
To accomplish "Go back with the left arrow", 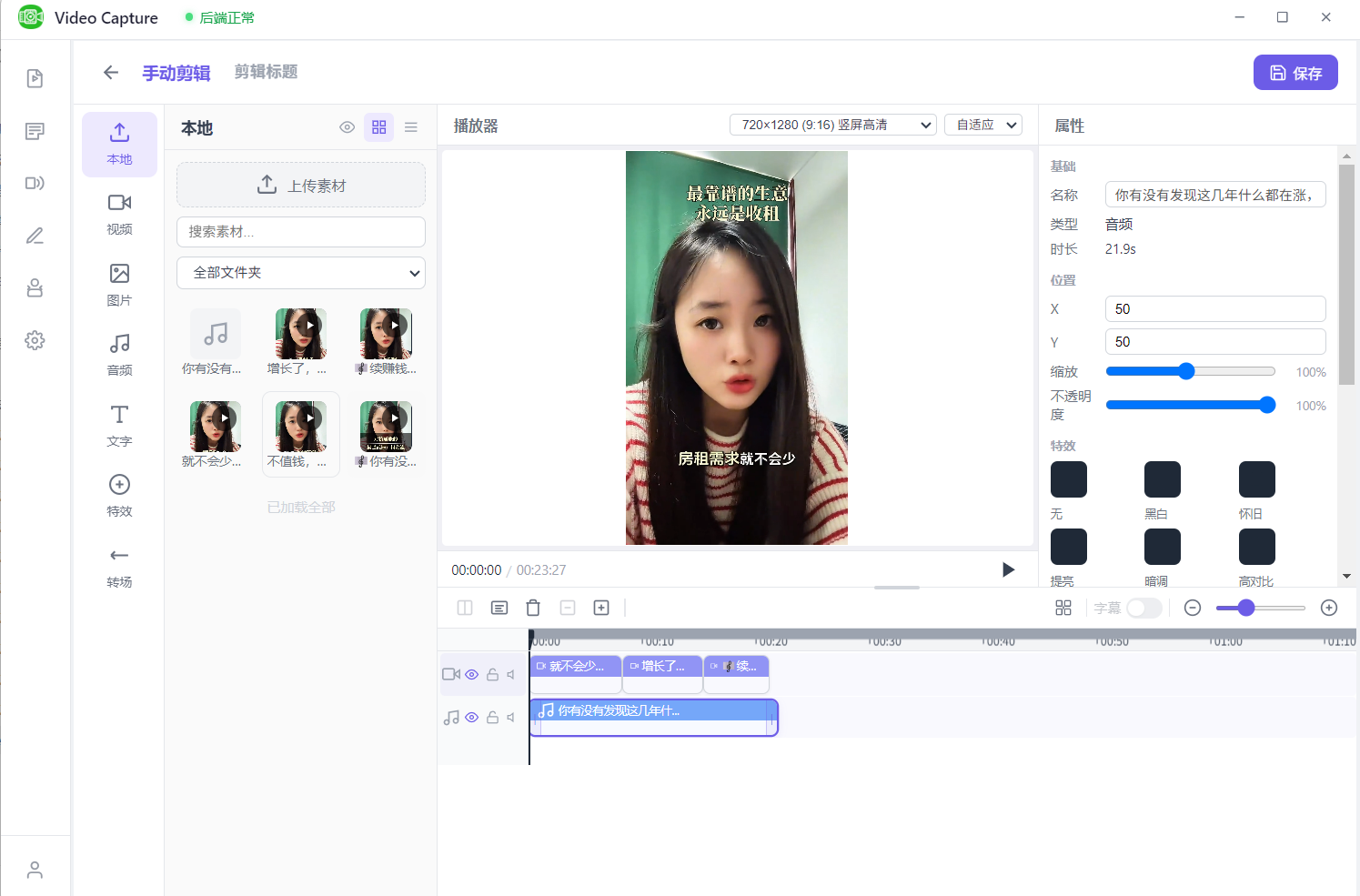I will pos(111,72).
